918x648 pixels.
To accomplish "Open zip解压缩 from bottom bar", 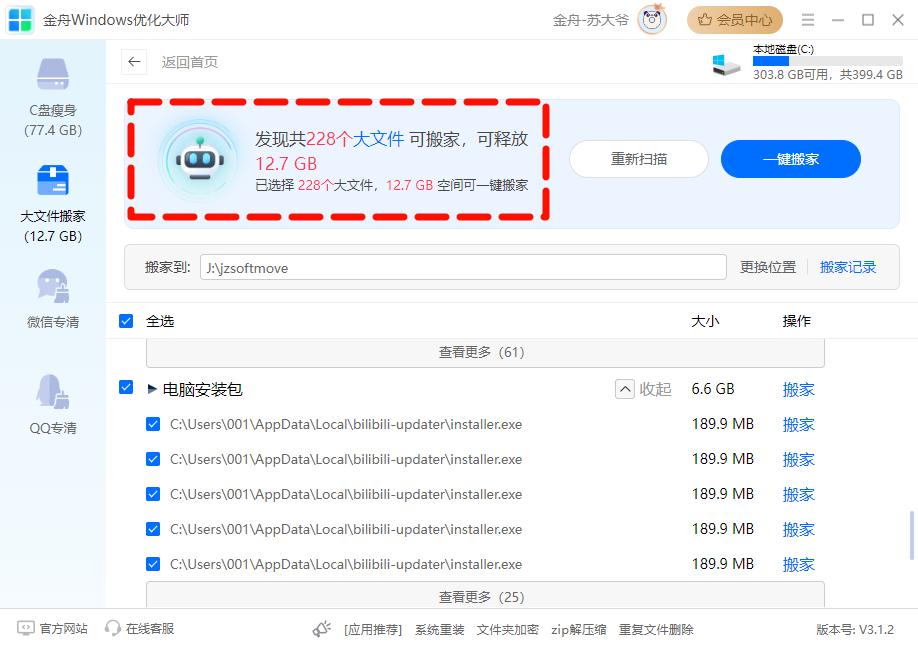I will (579, 630).
